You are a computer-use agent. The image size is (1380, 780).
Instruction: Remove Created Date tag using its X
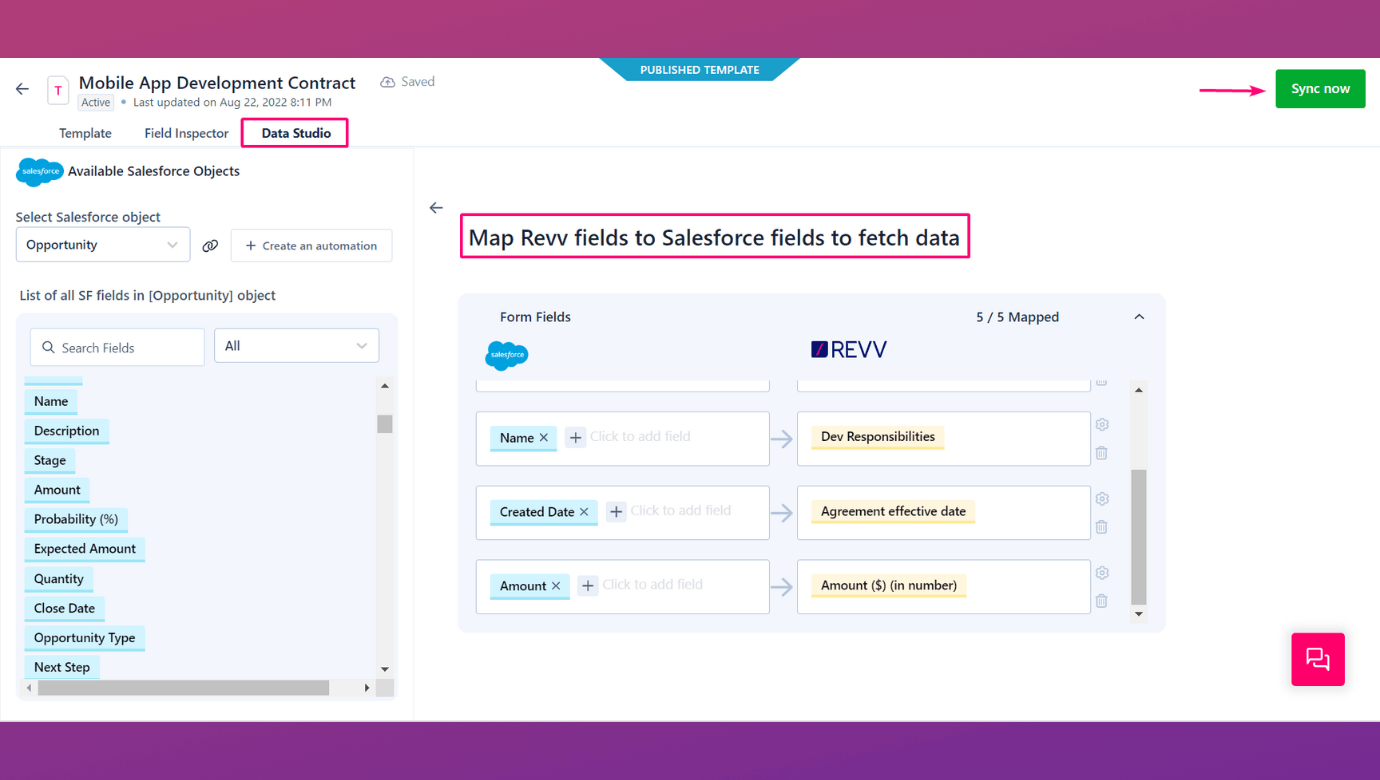[584, 512]
